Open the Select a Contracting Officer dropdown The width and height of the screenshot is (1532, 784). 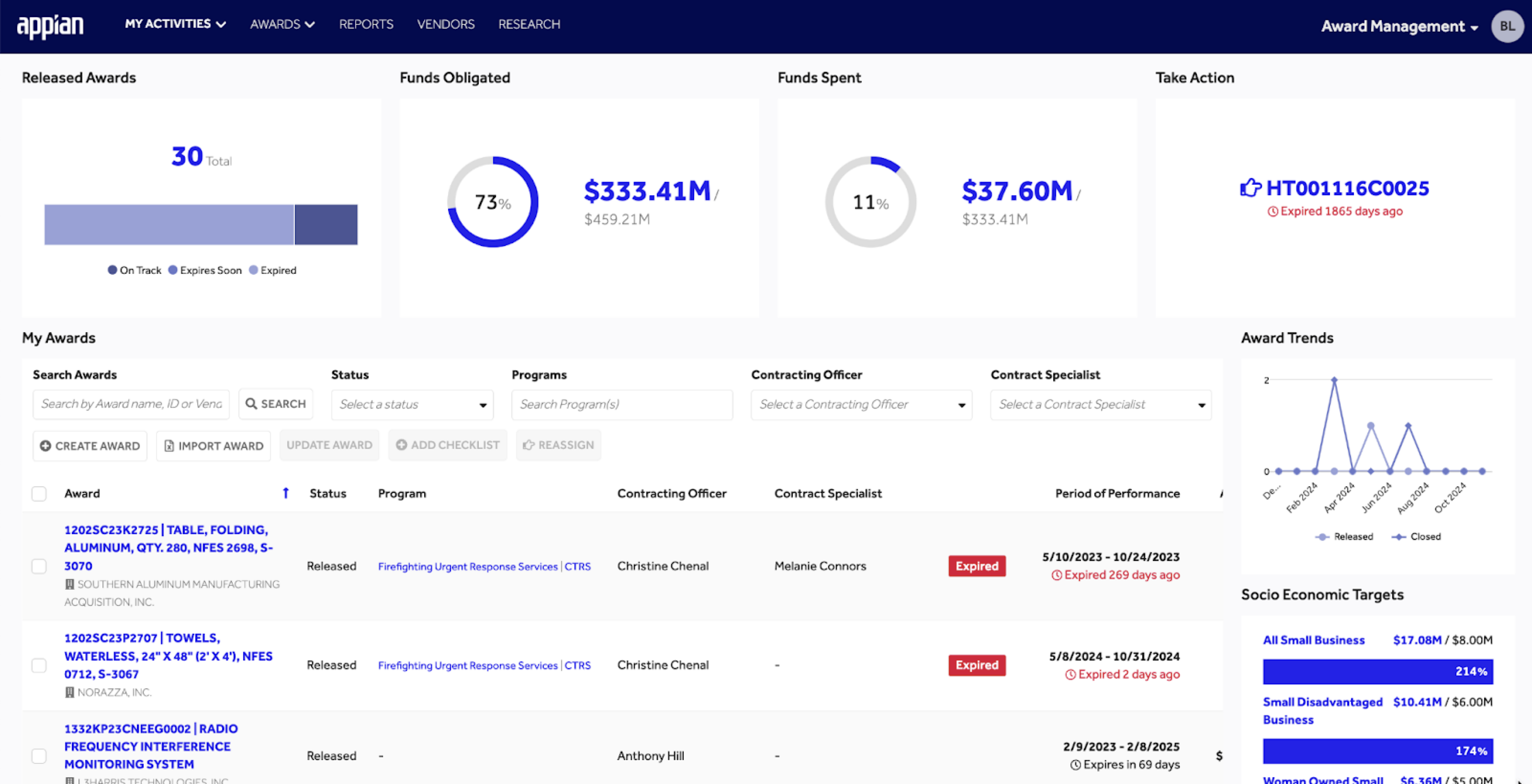click(x=861, y=405)
